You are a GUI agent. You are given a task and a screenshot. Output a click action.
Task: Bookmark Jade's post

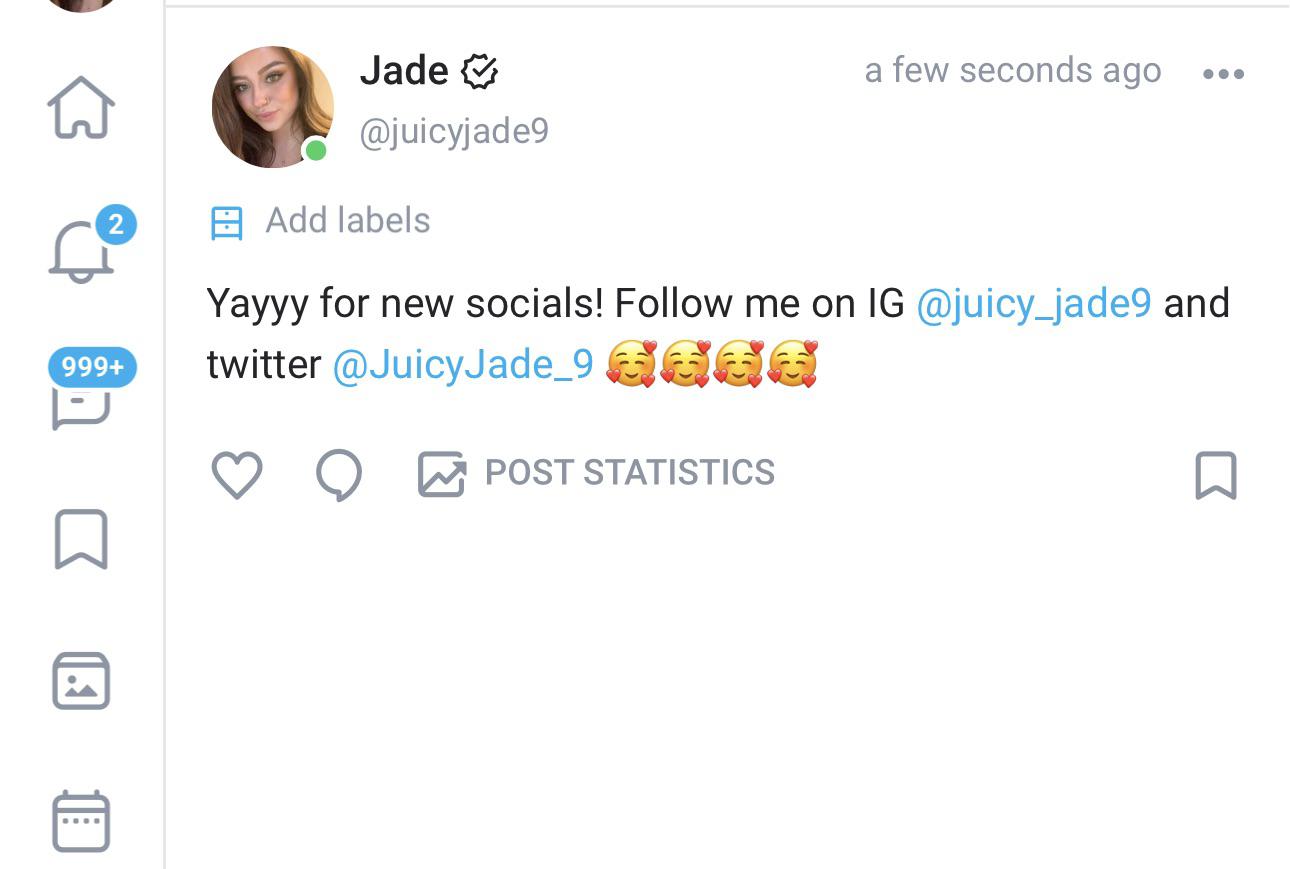coord(1215,475)
